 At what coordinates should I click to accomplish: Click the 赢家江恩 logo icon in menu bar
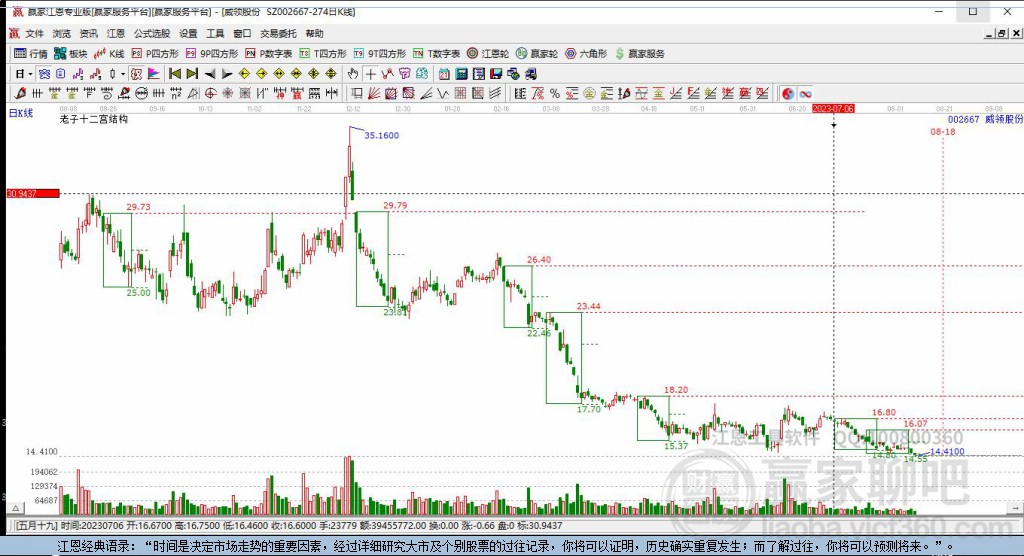click(x=14, y=33)
